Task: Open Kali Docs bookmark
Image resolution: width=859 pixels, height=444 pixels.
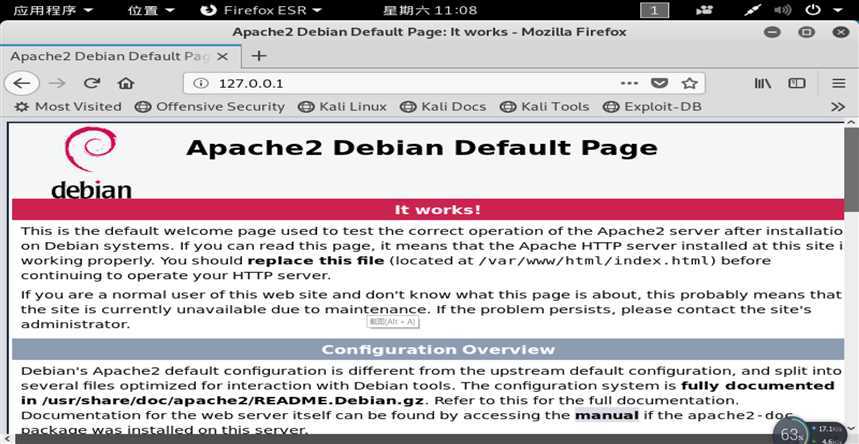Action: point(443,106)
